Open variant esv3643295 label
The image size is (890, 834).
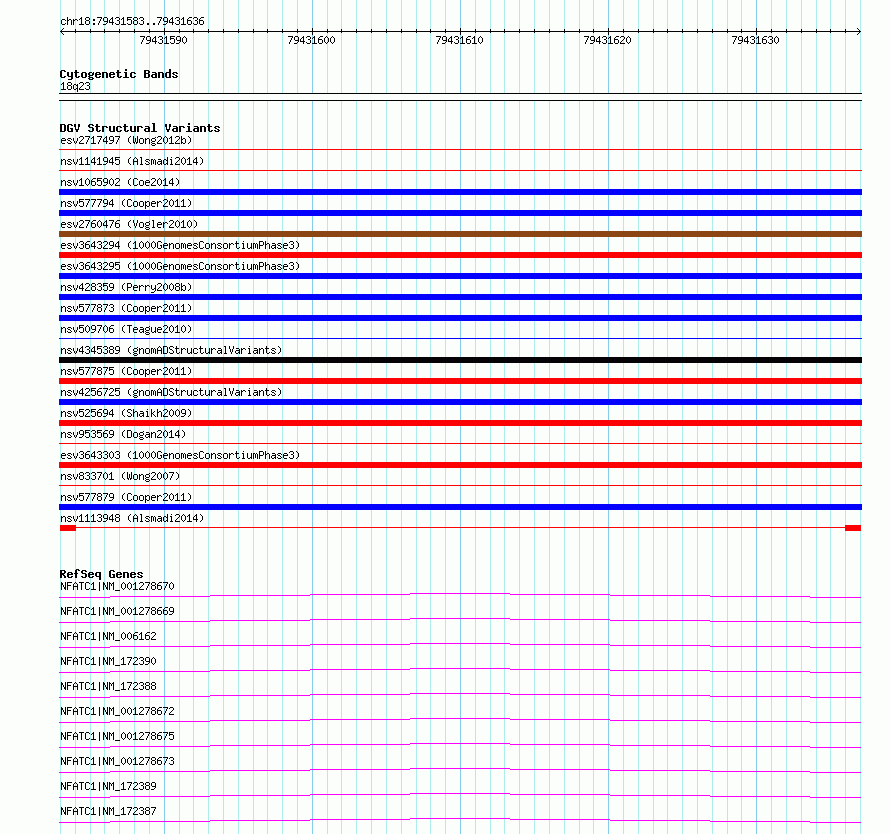(180, 266)
